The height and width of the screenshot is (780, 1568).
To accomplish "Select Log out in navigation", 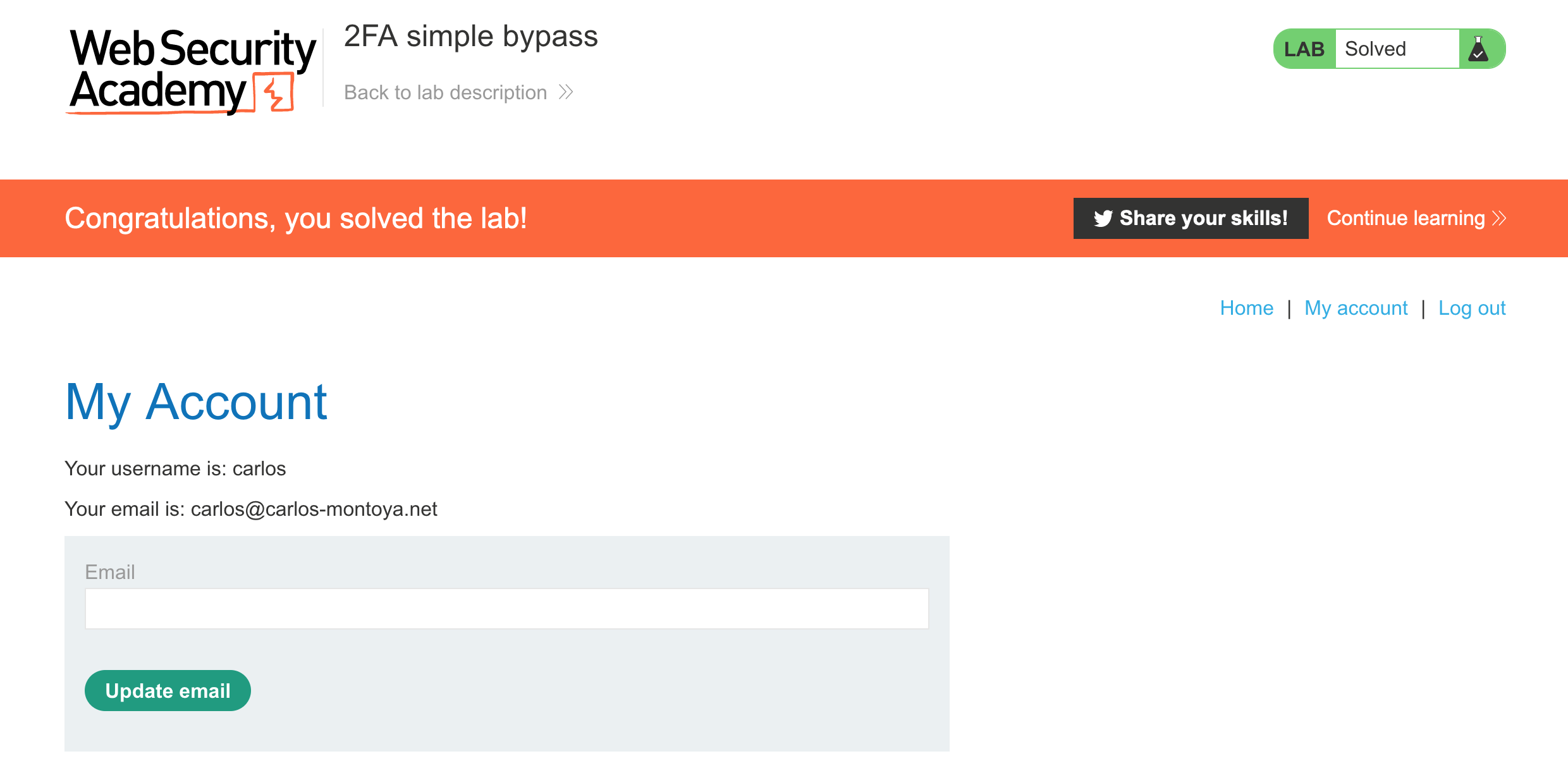I will pyautogui.click(x=1472, y=308).
